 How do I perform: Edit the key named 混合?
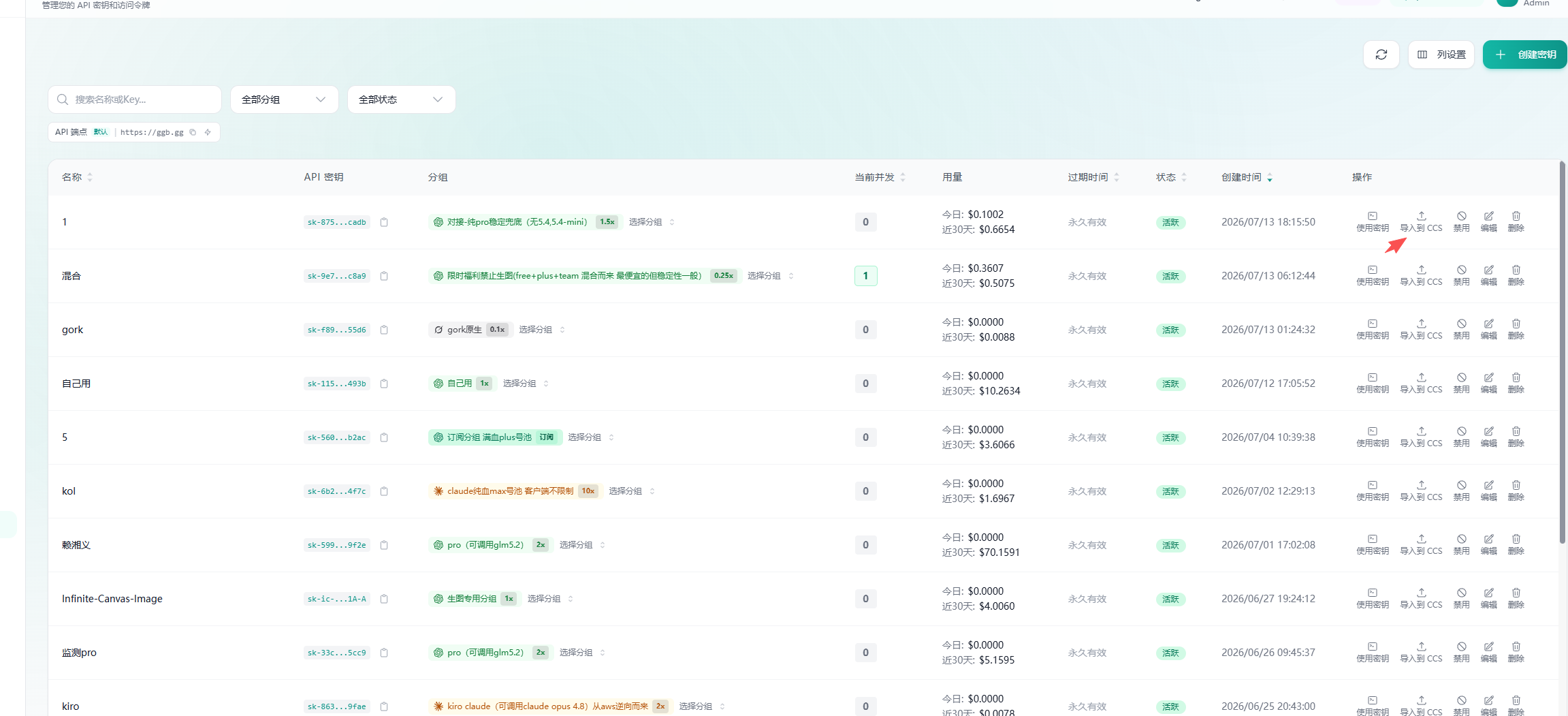(x=1489, y=275)
